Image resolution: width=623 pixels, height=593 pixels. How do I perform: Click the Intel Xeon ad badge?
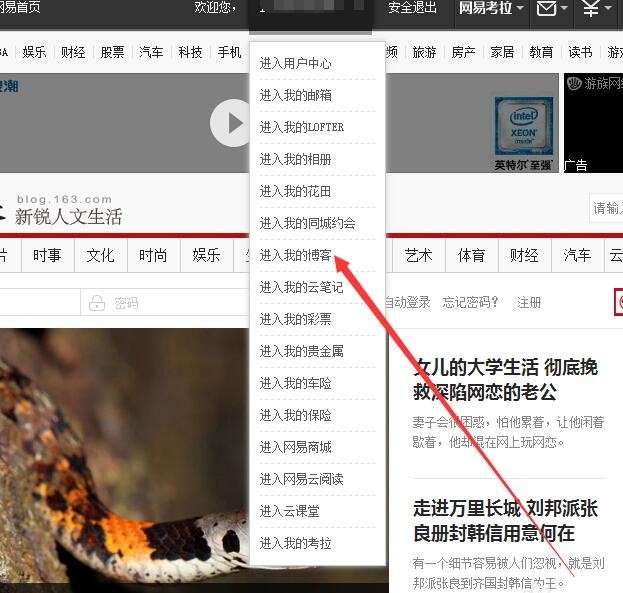click(x=523, y=126)
